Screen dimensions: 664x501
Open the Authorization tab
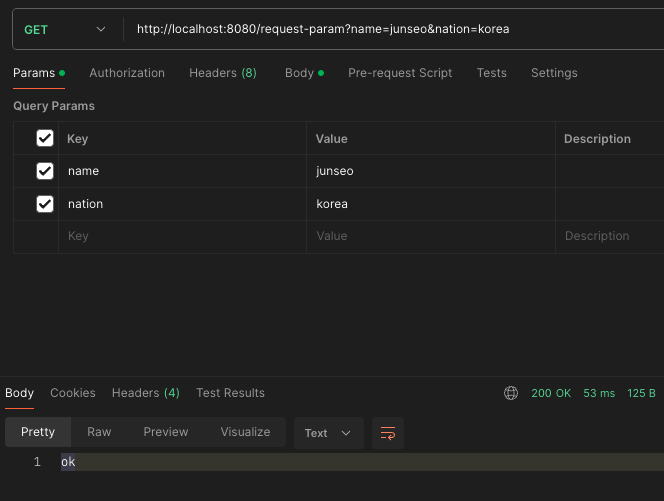coord(127,73)
